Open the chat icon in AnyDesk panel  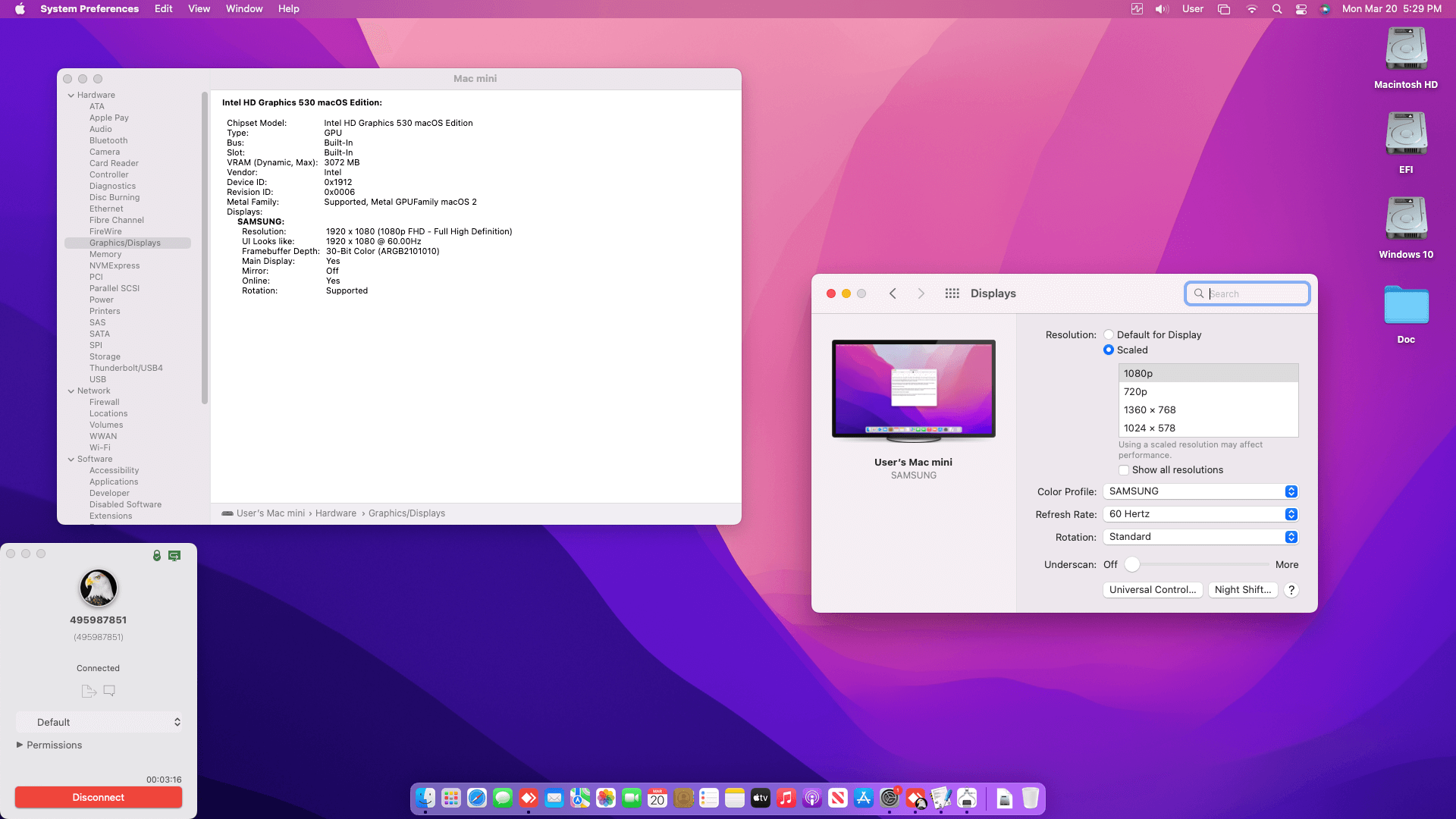[109, 691]
